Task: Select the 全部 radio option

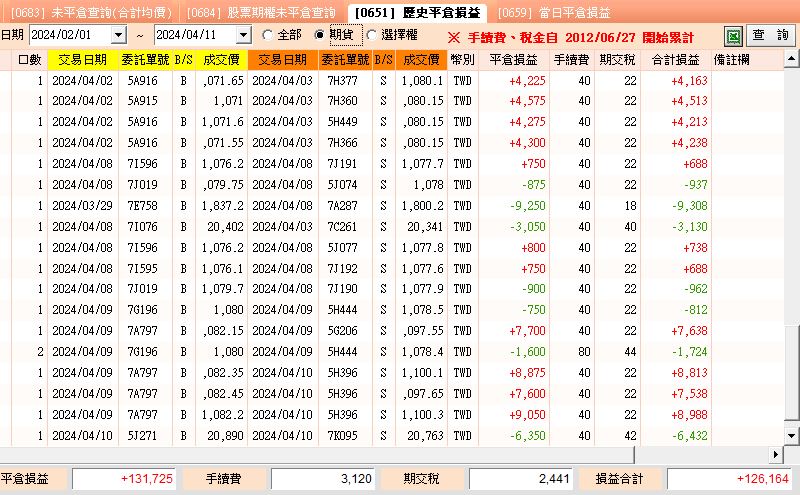Action: coord(267,36)
